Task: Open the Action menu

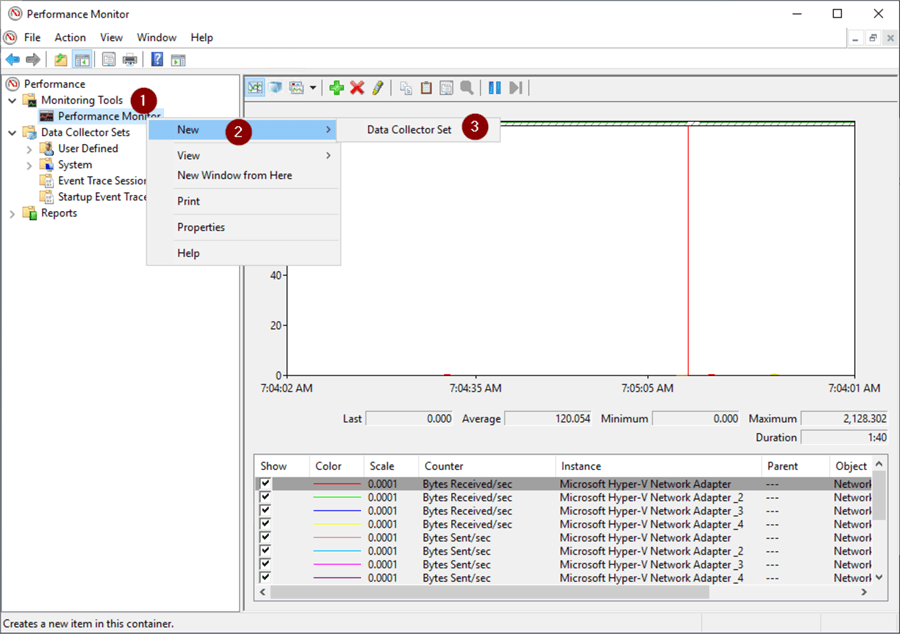Action: [70, 37]
